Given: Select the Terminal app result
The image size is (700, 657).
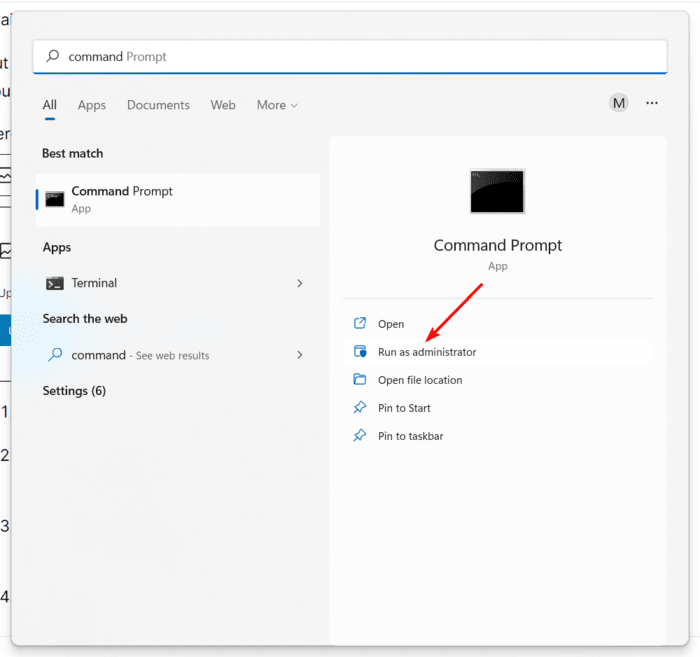Looking at the screenshot, I should pos(178,283).
